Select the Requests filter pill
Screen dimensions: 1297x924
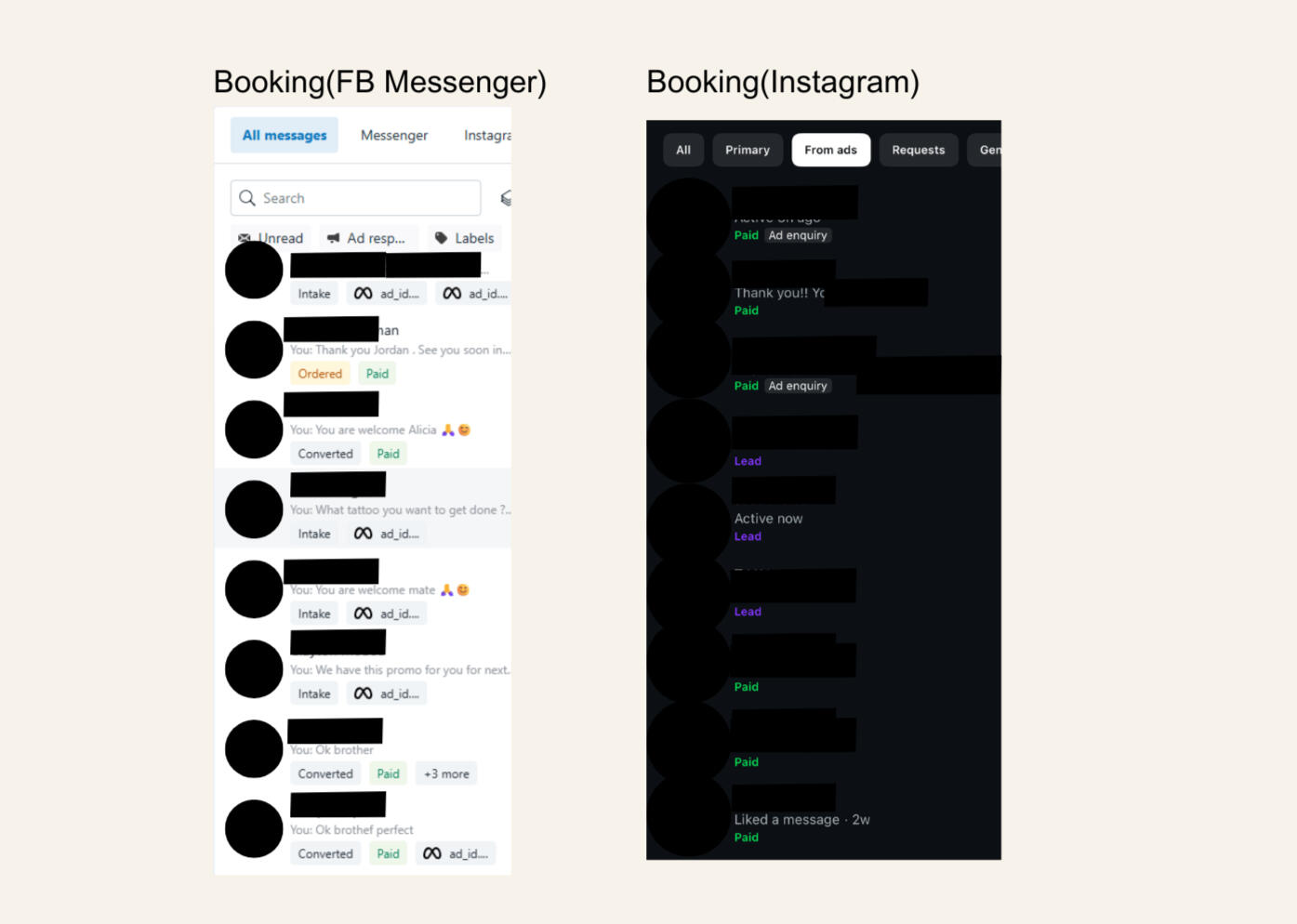918,150
